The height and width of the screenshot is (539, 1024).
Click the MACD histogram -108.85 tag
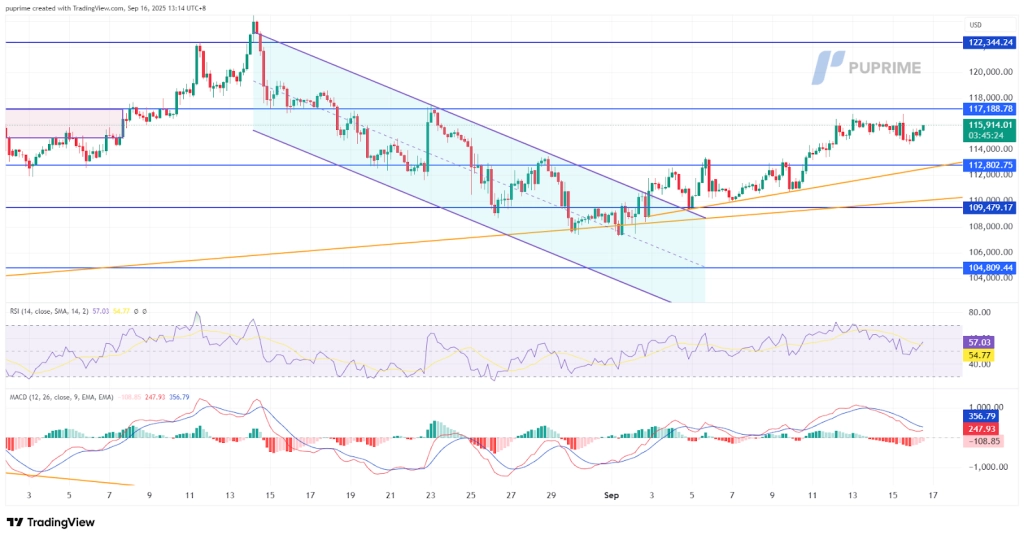coord(984,441)
